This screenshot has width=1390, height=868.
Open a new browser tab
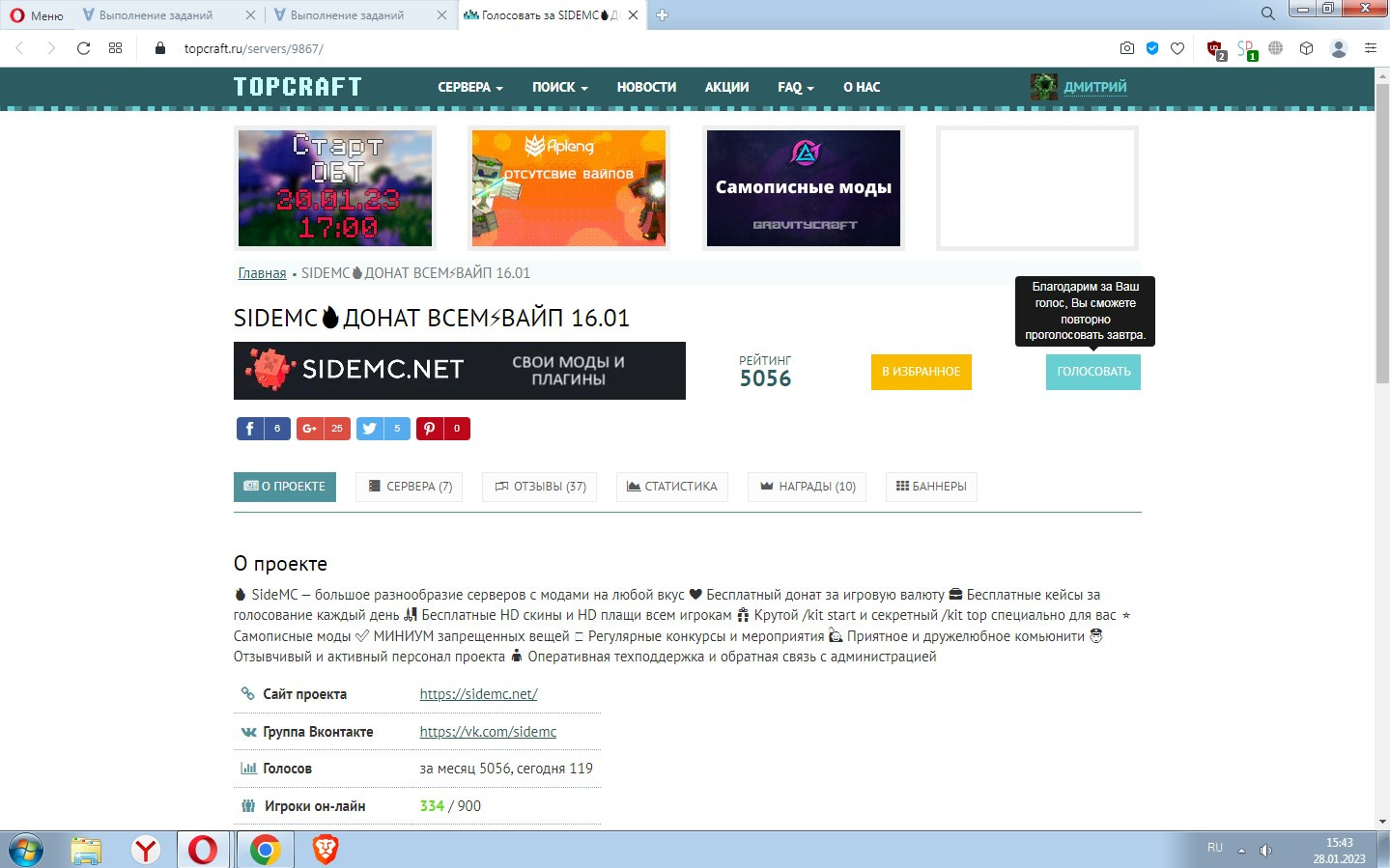(x=663, y=15)
